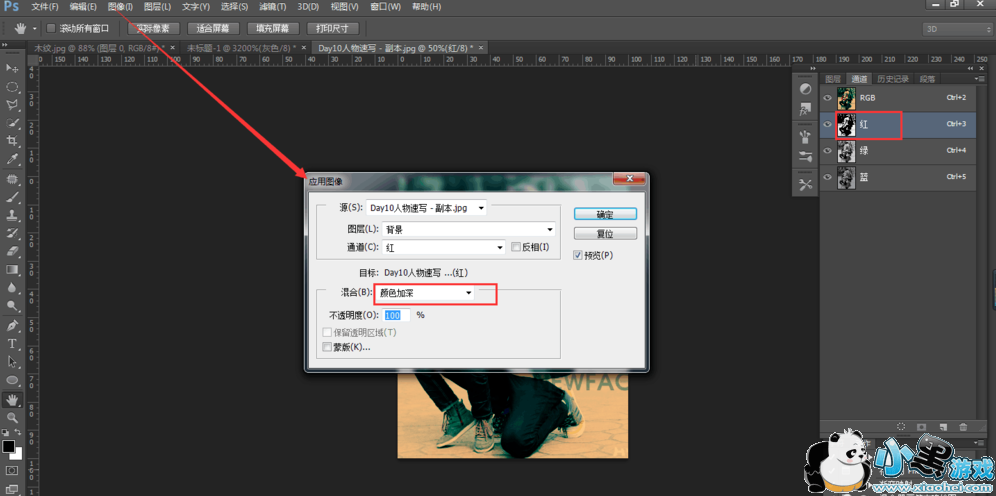996x496 pixels.
Task: Select the Path Selection tool
Action: click(12, 361)
